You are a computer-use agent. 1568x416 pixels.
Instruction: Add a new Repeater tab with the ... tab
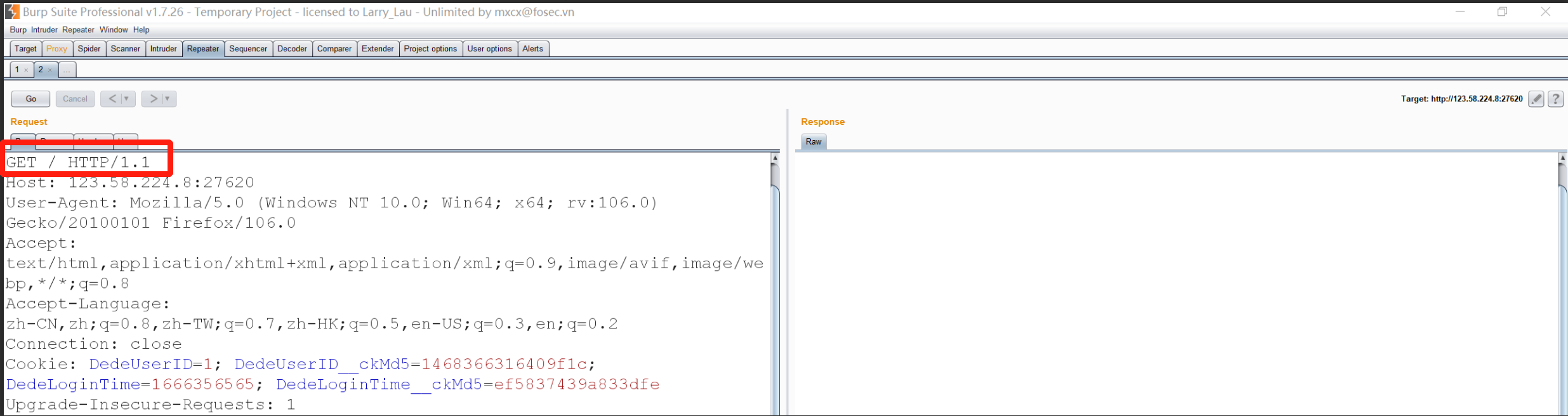click(67, 70)
